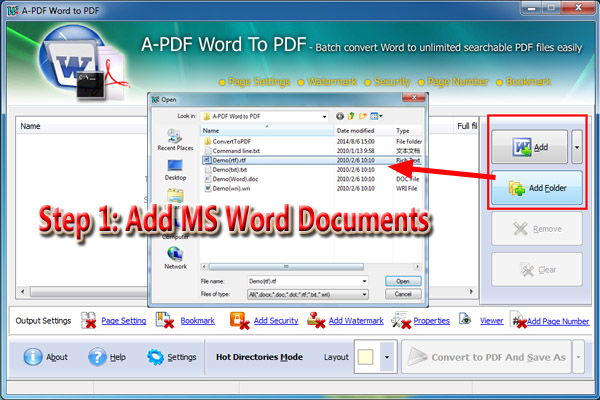Expand the Look in folder dropdown
600x400 pixels.
324,116
